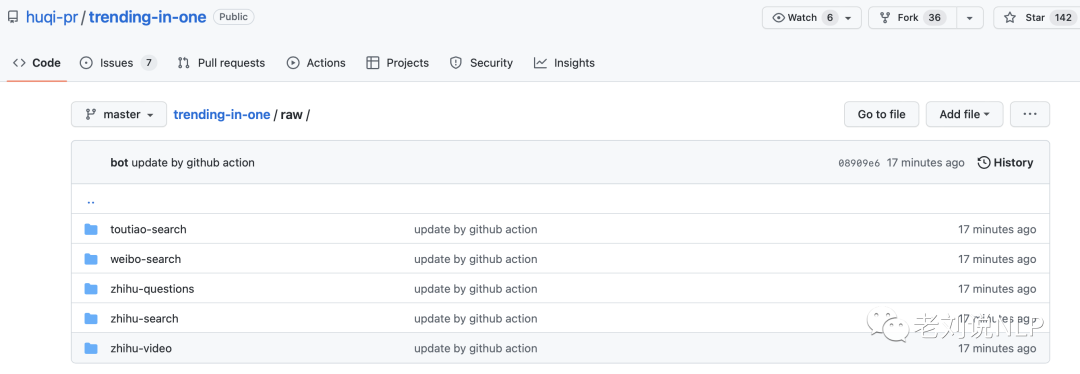Open commit message in weibo-search row

pos(475,259)
